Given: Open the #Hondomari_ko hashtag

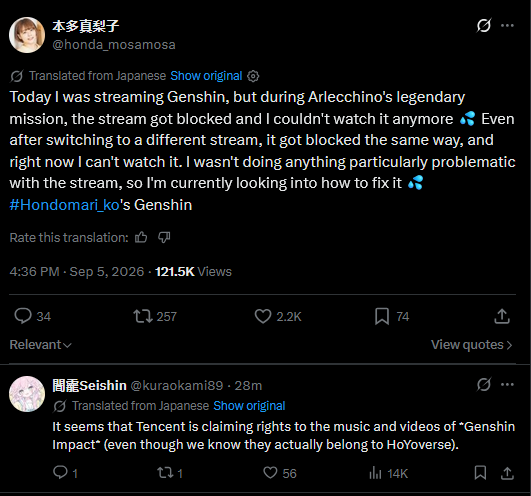Looking at the screenshot, I should 64,205.
